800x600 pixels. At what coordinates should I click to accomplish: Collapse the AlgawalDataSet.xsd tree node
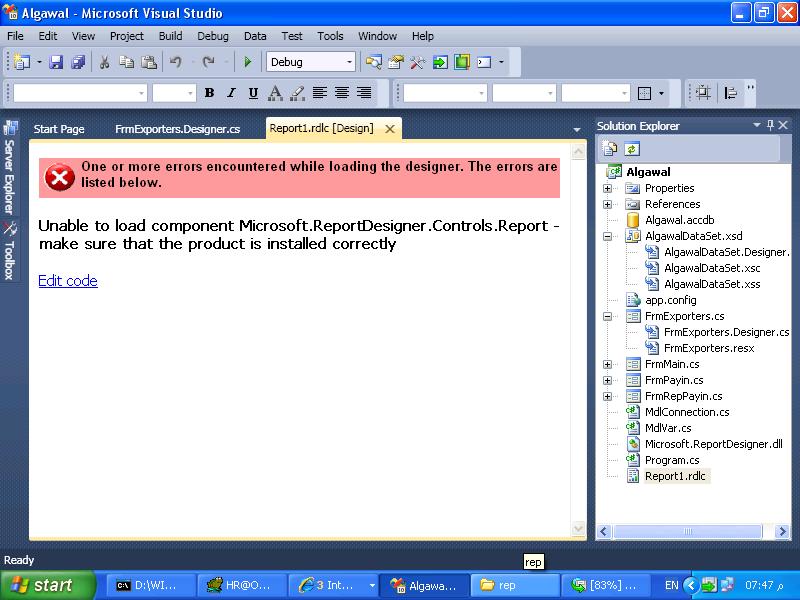coord(607,236)
